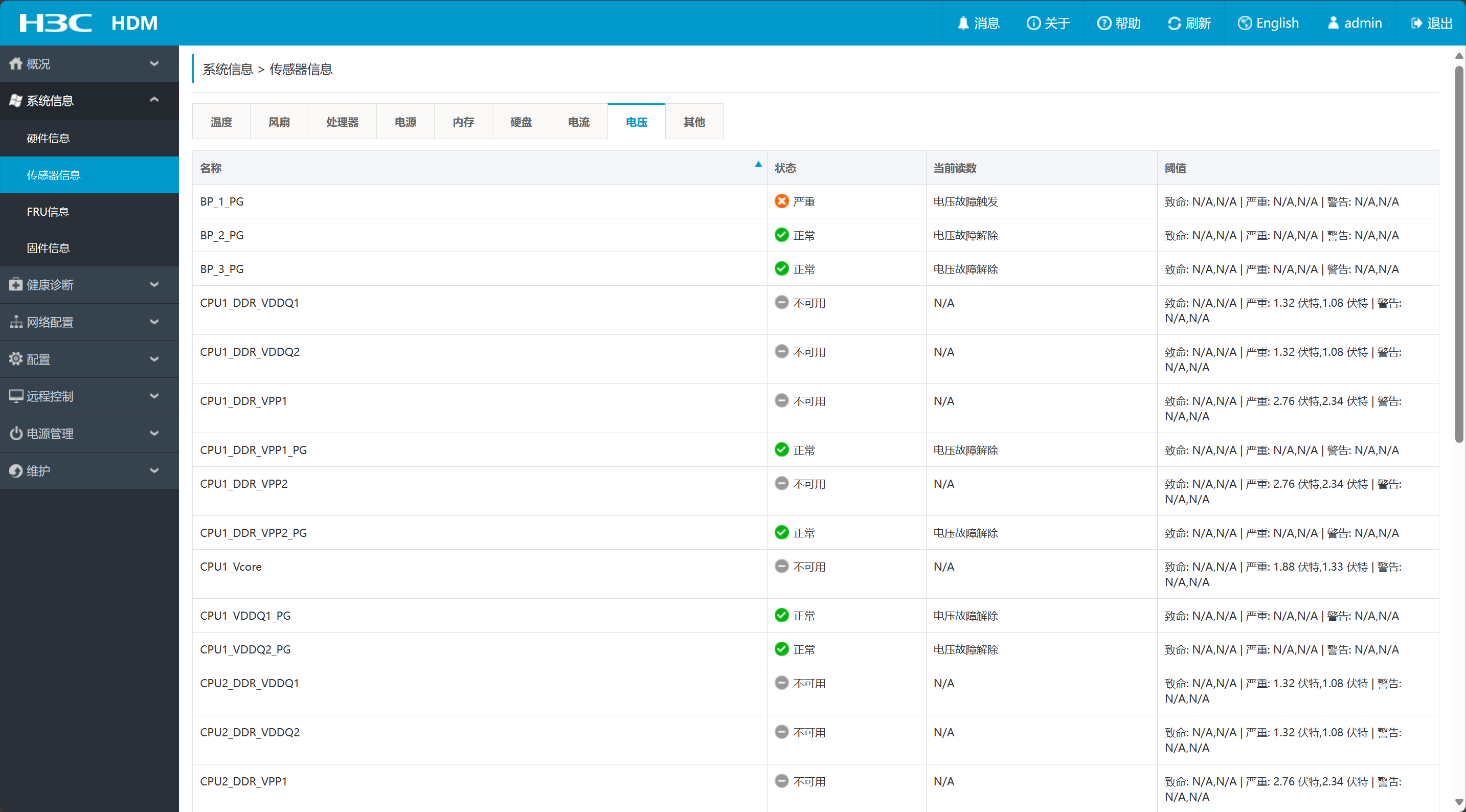
Task: Expand the 健康诊断 section chevron
Action: [154, 284]
